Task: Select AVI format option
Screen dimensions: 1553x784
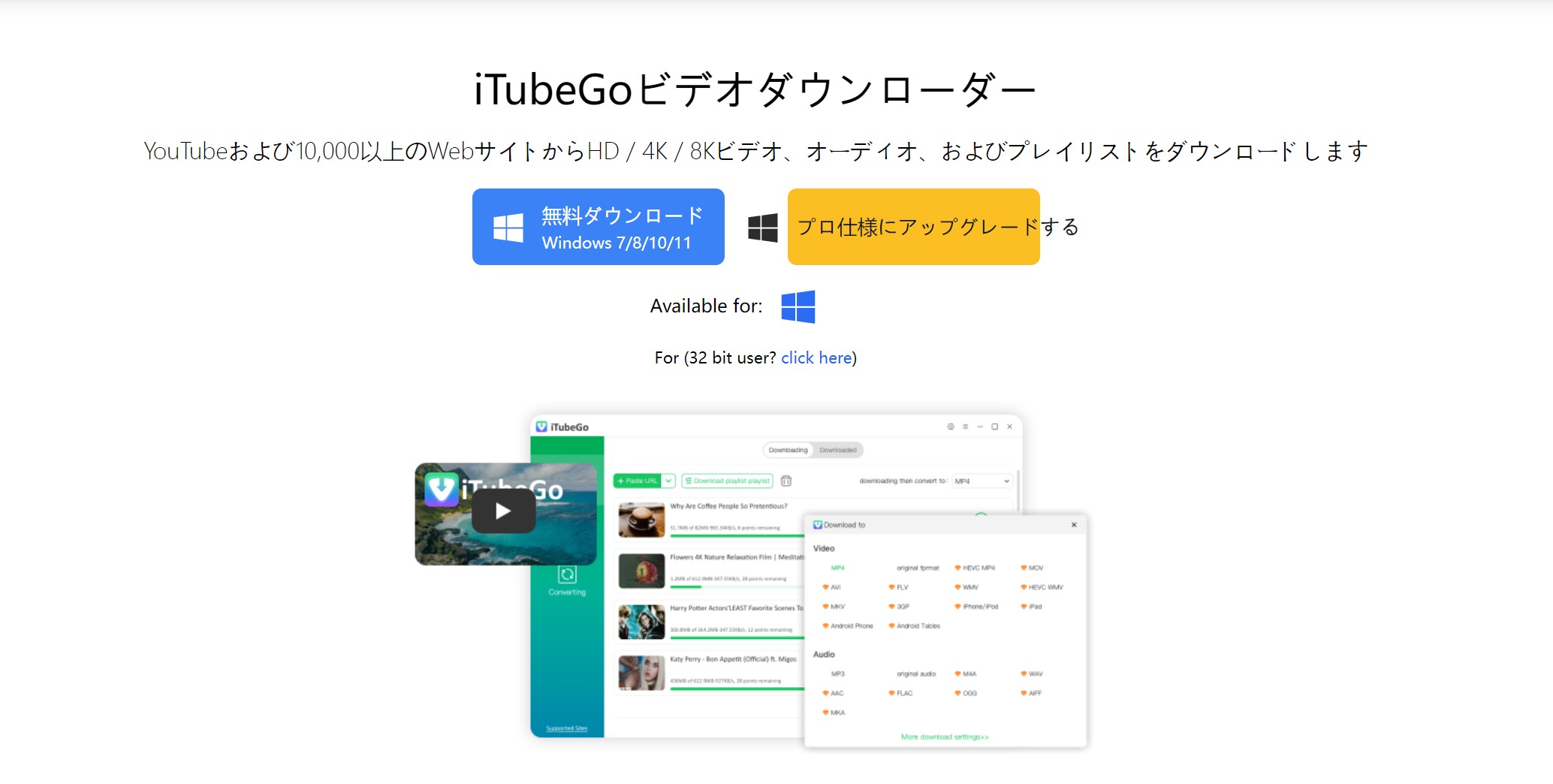Action: [x=832, y=587]
